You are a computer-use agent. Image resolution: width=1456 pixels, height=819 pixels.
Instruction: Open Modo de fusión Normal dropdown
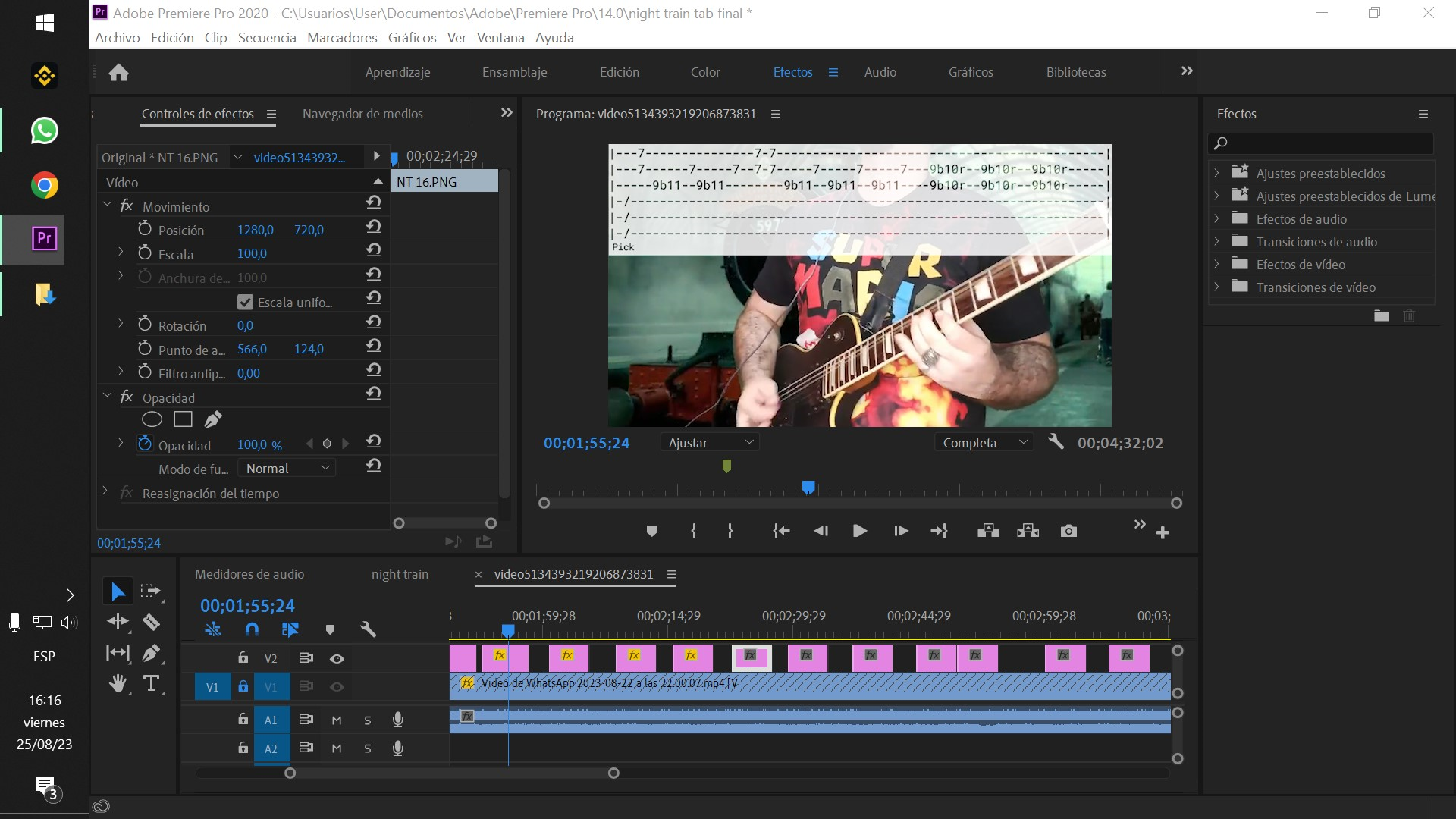pos(287,468)
